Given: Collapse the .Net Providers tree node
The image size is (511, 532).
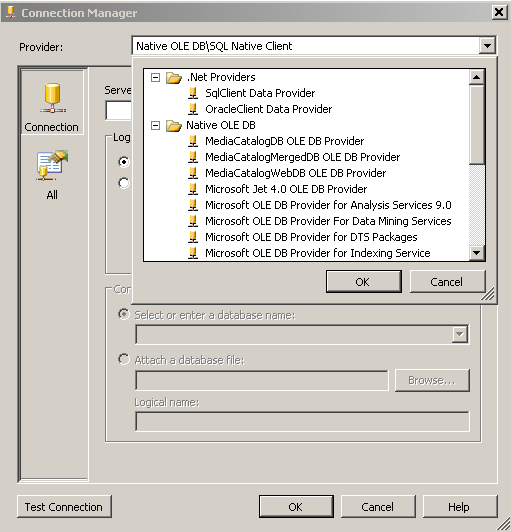Looking at the screenshot, I should tap(155, 78).
